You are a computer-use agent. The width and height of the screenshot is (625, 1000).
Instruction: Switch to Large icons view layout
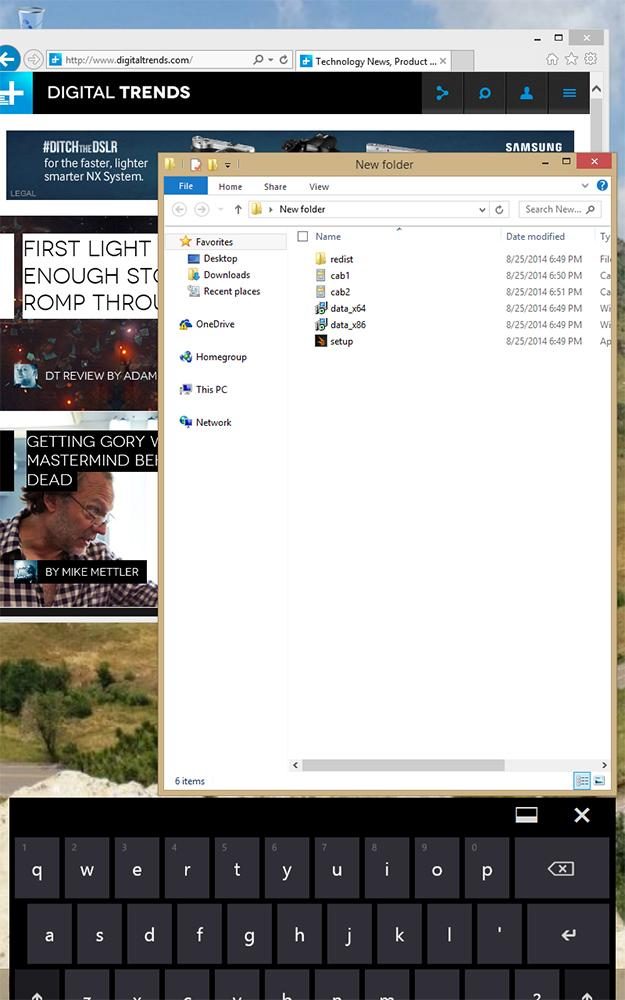(599, 781)
